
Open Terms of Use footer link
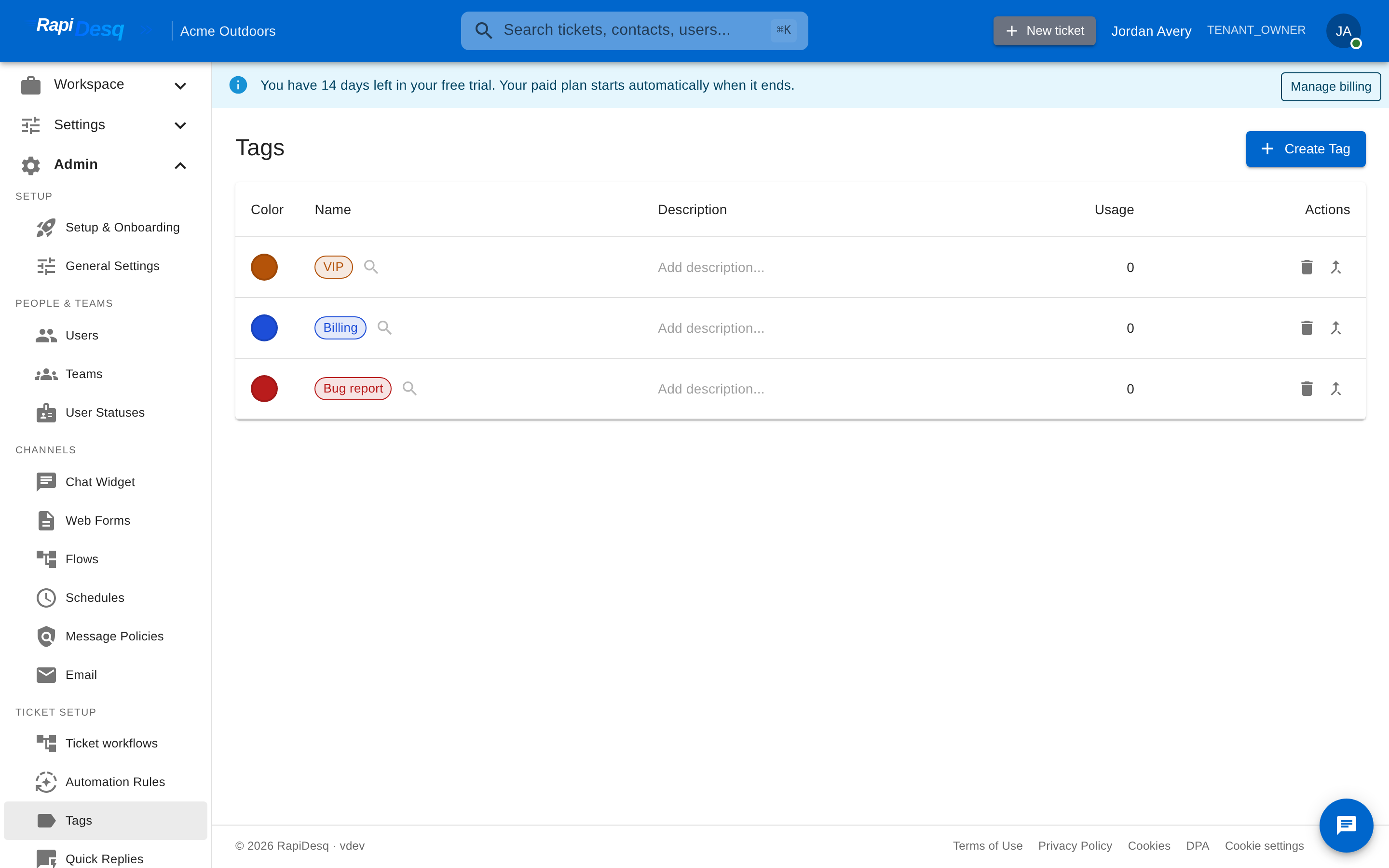point(987,846)
